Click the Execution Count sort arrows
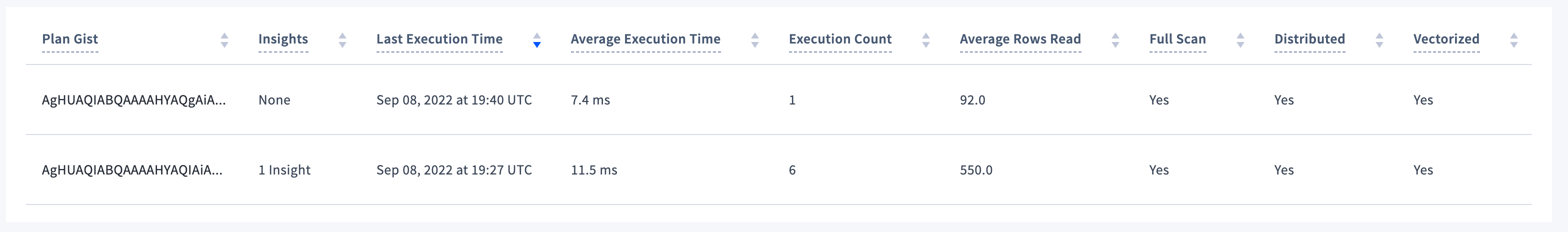 pos(925,40)
